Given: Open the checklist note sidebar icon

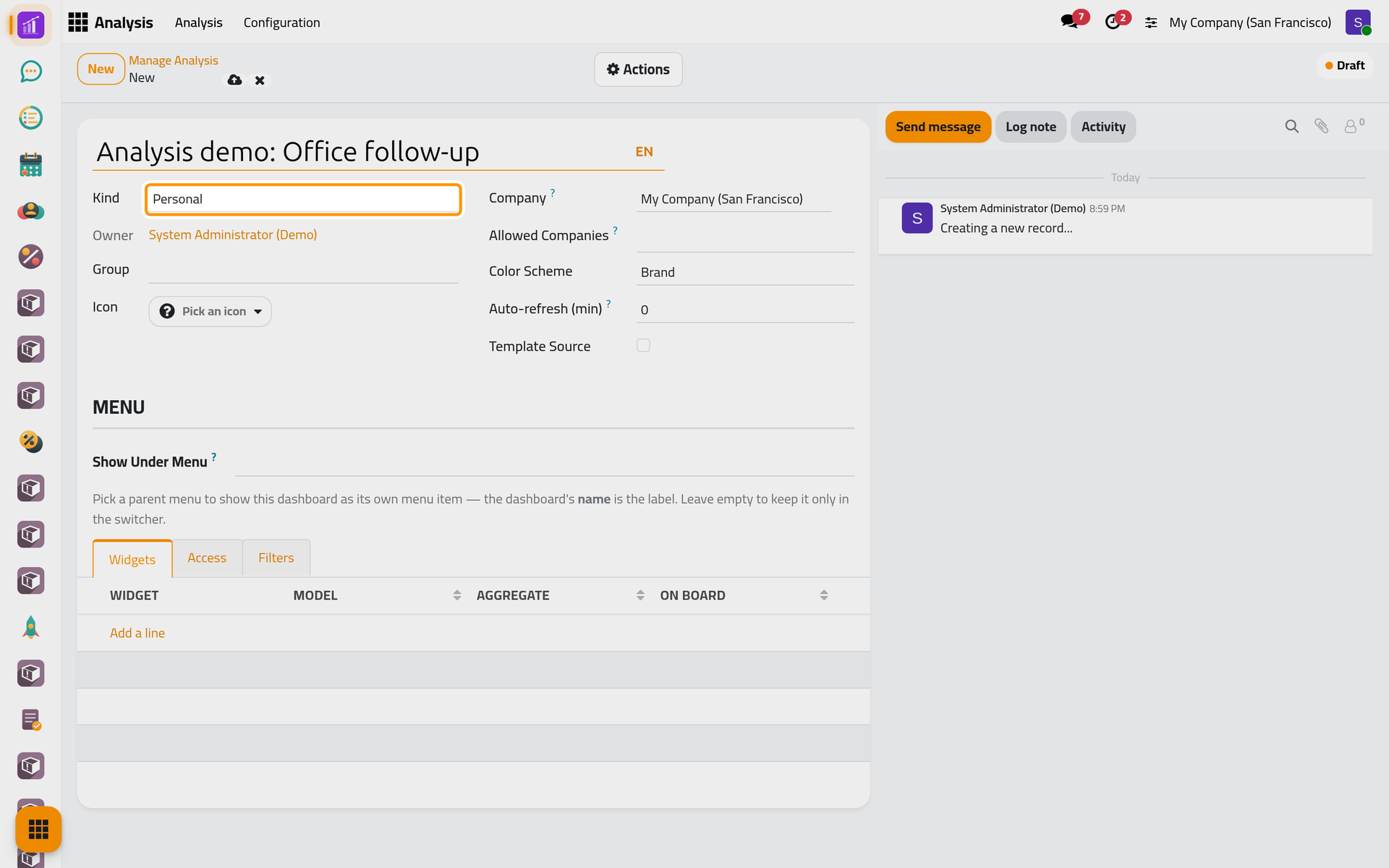Looking at the screenshot, I should click(x=30, y=720).
